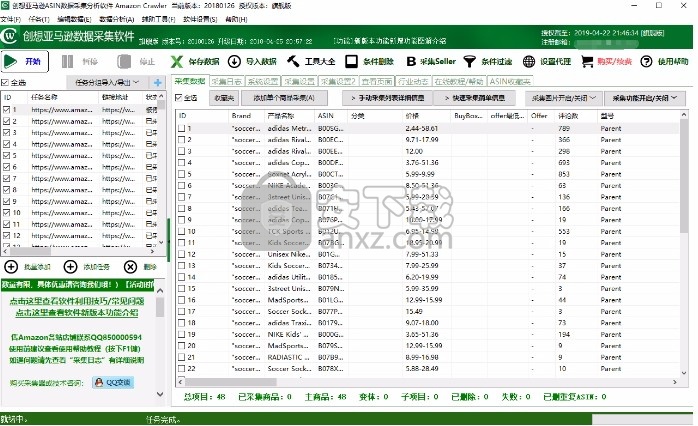Click the 使用帮助 question mark icon
Screen dimensions: 698x426
click(646, 61)
